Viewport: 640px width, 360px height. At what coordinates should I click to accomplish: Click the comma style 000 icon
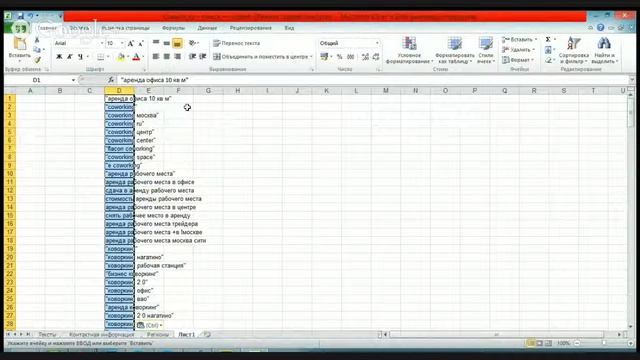350,57
